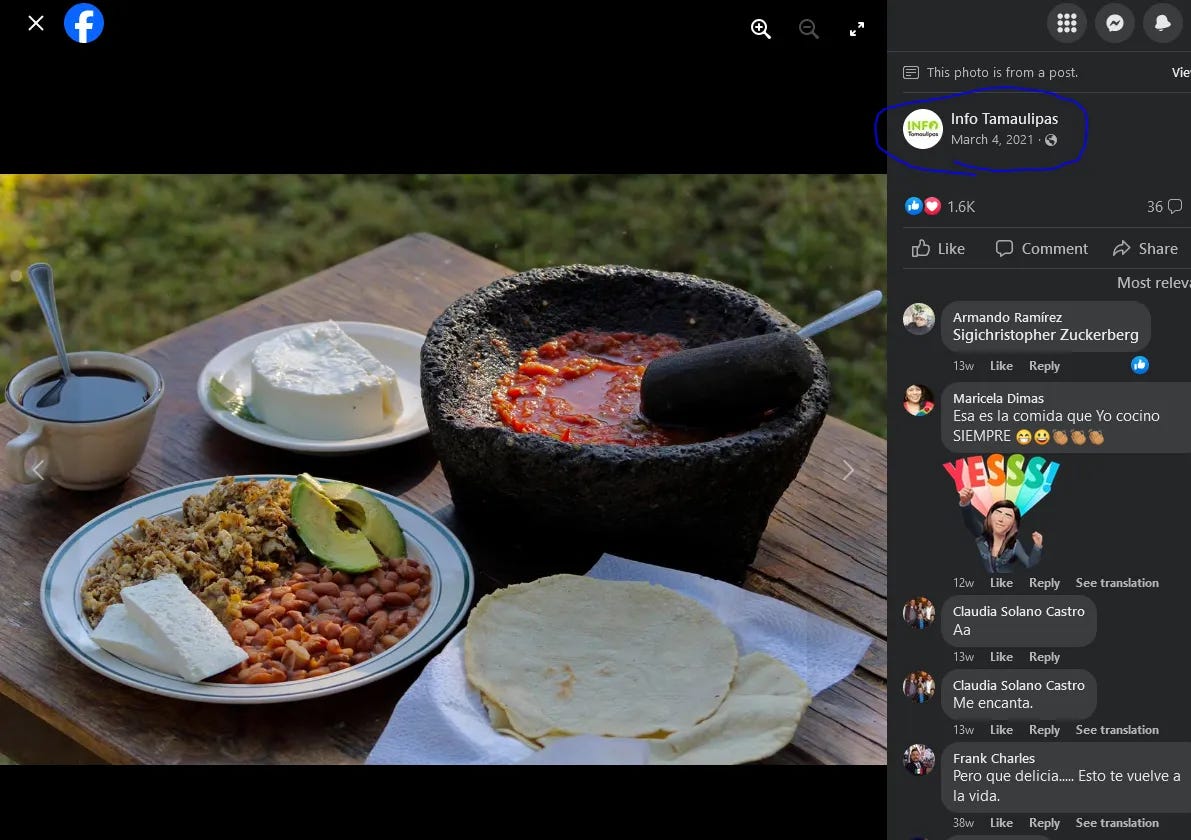Image resolution: width=1191 pixels, height=840 pixels.
Task: Show the 36 comments count
Action: click(1164, 207)
